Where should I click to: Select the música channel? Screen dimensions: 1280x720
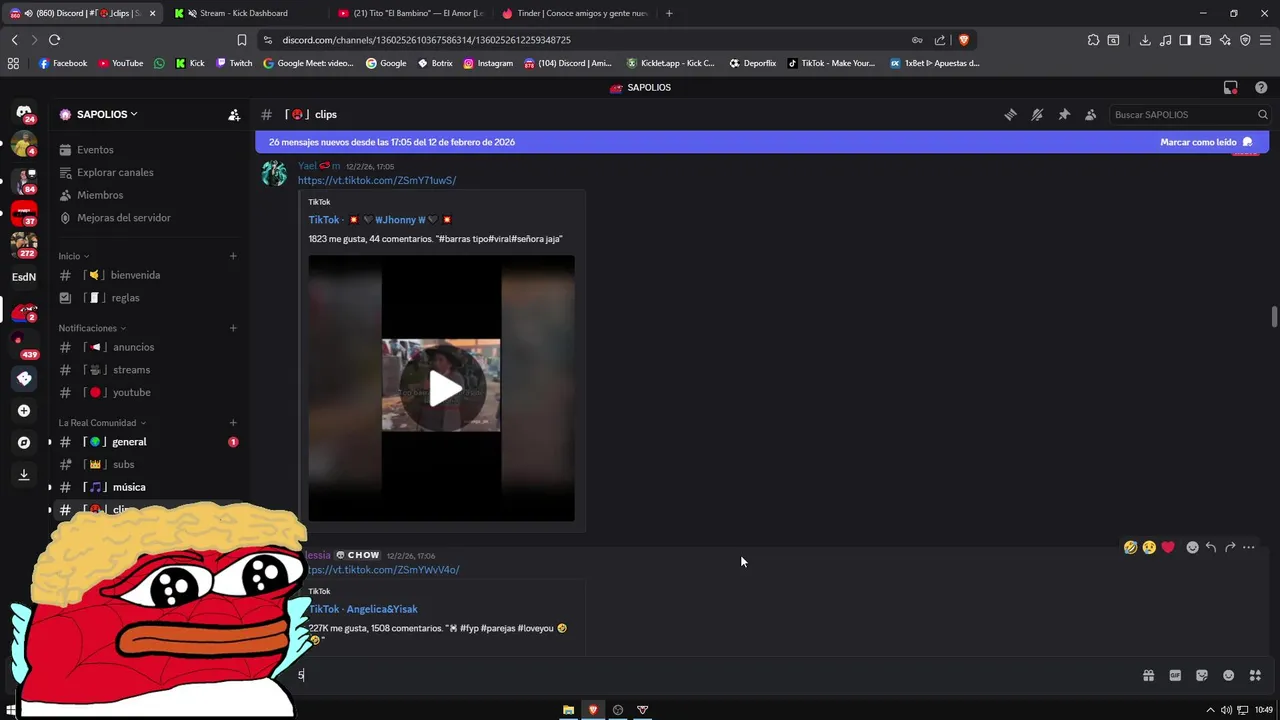[x=148, y=487]
